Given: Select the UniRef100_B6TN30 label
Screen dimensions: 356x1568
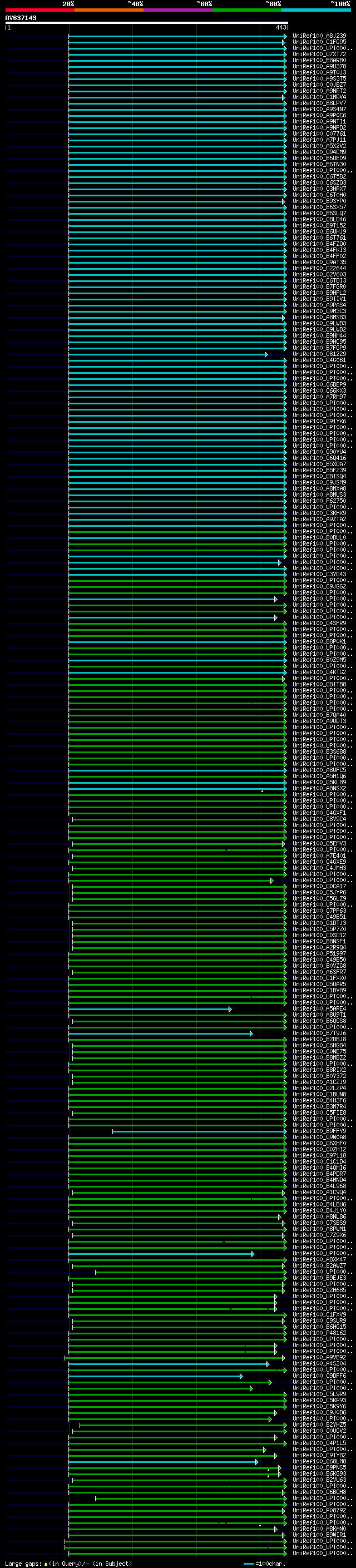Looking at the screenshot, I should 319,164.
